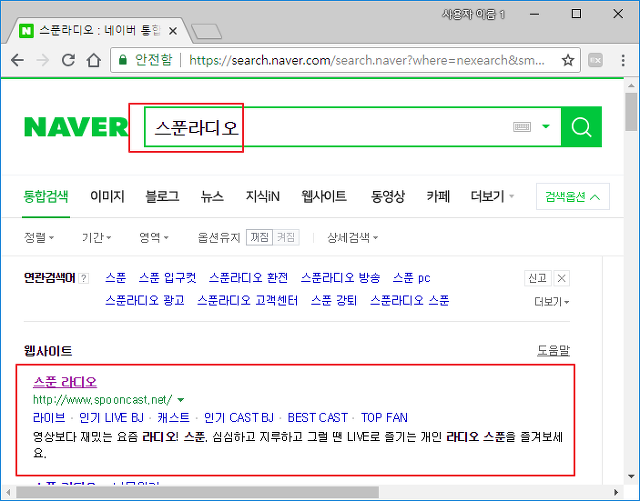Open the BEST CAST sublink
The width and height of the screenshot is (640, 501).
[318, 418]
